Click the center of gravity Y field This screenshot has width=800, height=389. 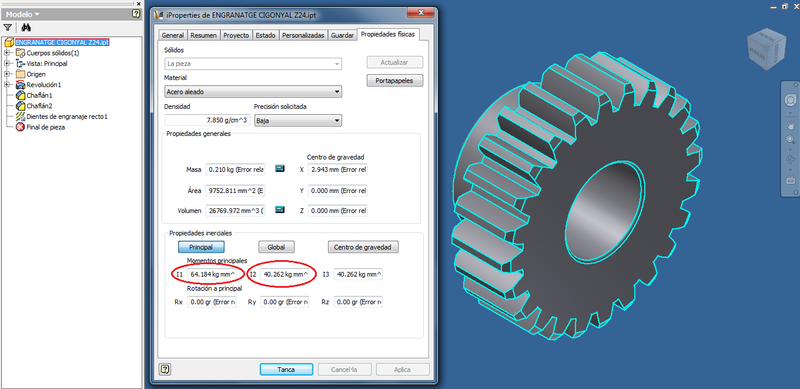pos(338,191)
